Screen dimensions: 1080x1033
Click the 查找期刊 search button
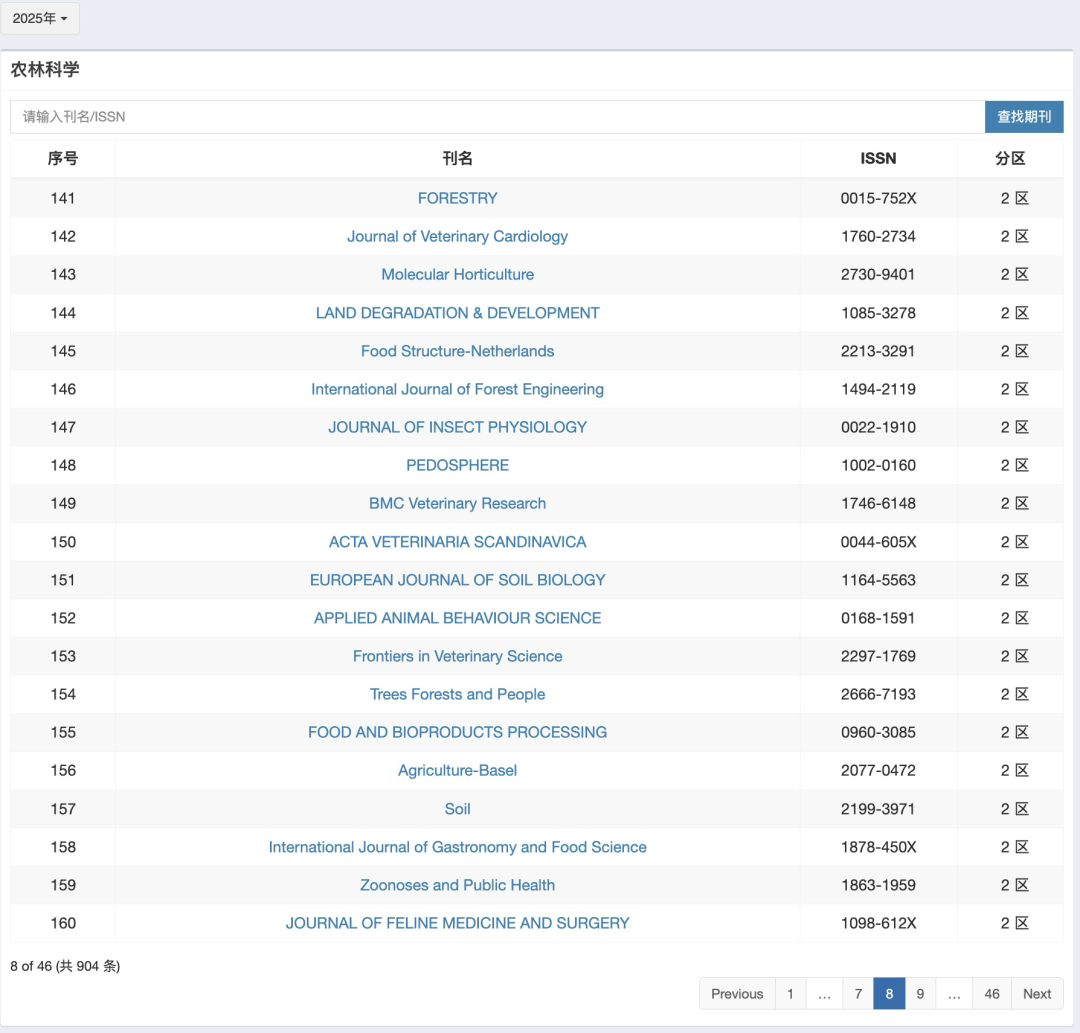(1024, 117)
